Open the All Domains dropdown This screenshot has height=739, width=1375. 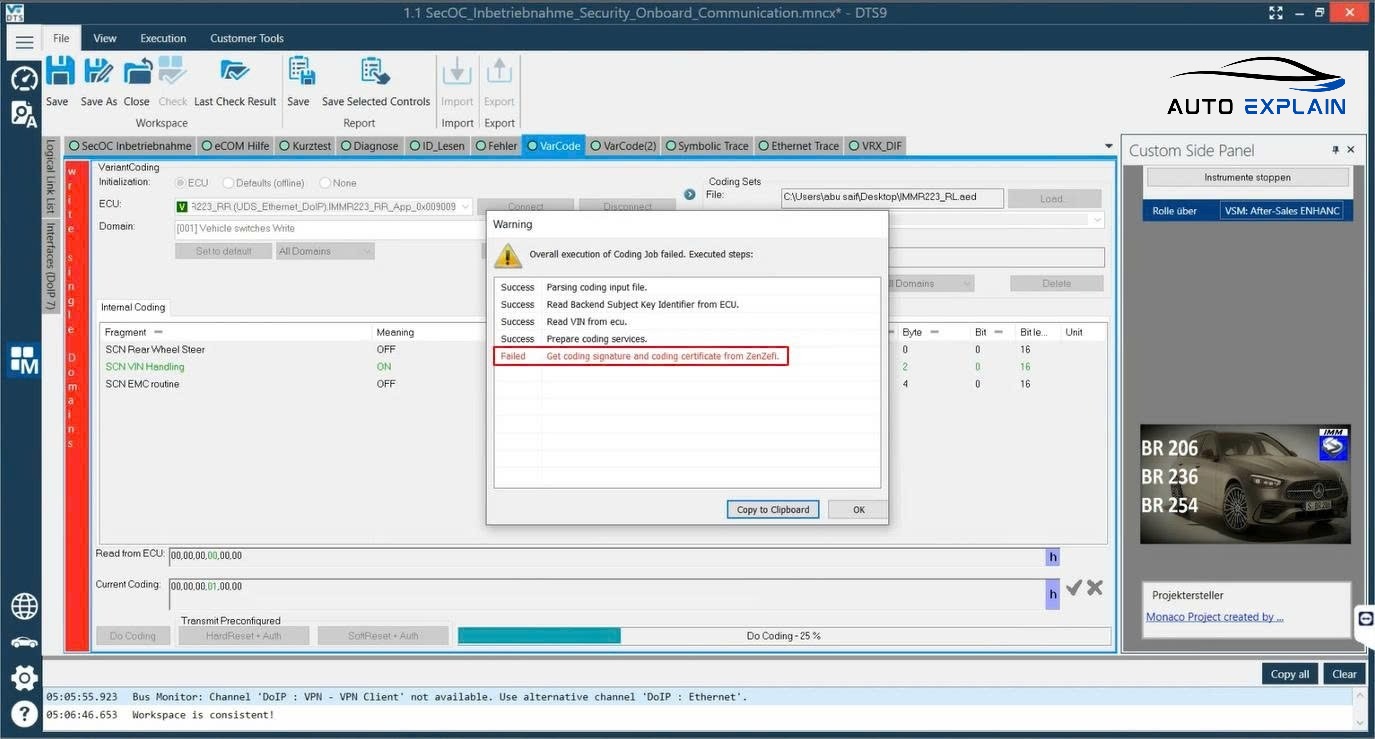(325, 251)
